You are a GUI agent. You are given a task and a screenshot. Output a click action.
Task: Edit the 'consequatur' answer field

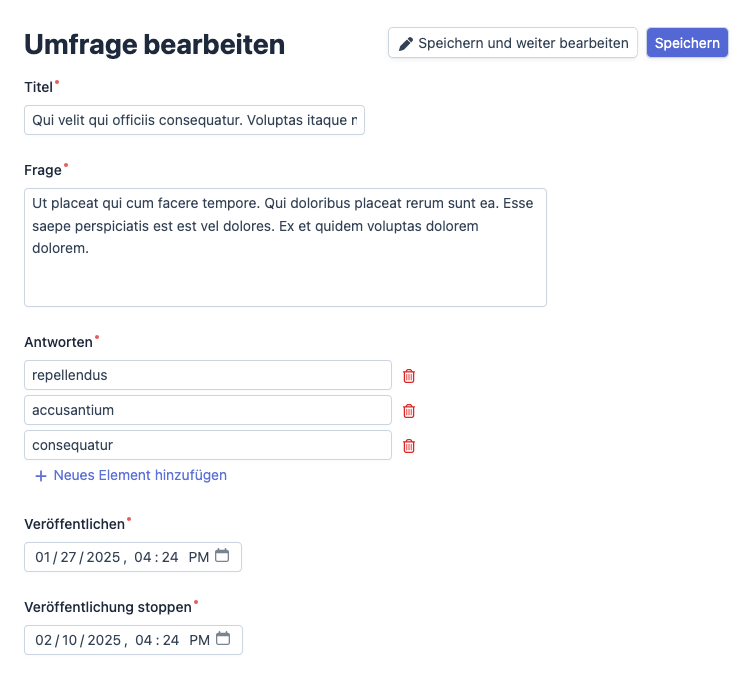pyautogui.click(x=207, y=445)
